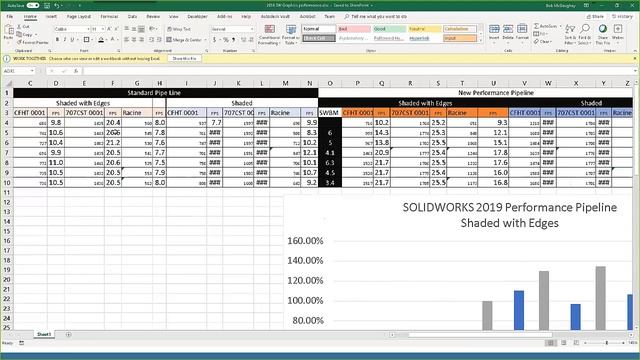
Task: Add a new sheet with plus icon
Action: [x=68, y=334]
